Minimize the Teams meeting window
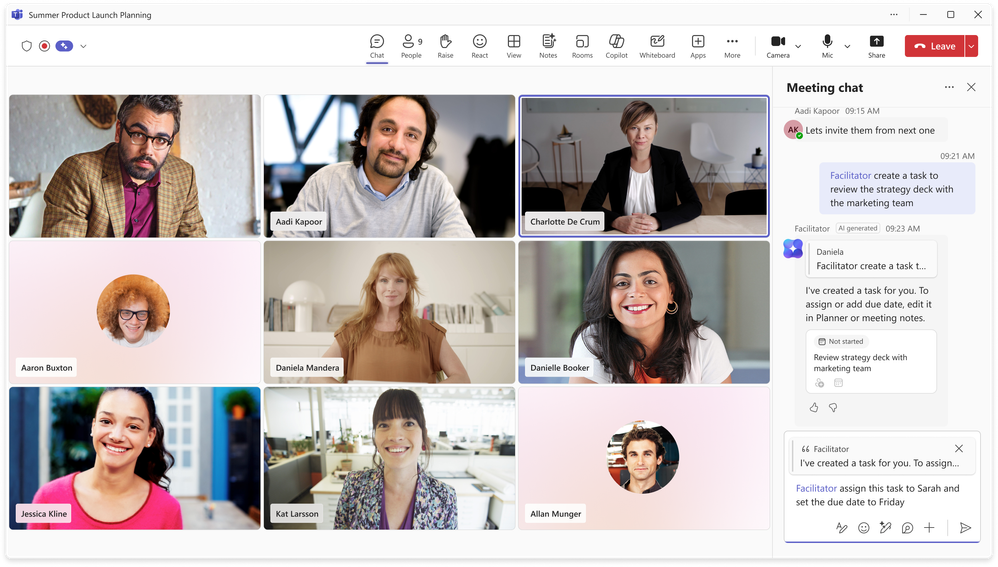998x567 pixels. [923, 14]
